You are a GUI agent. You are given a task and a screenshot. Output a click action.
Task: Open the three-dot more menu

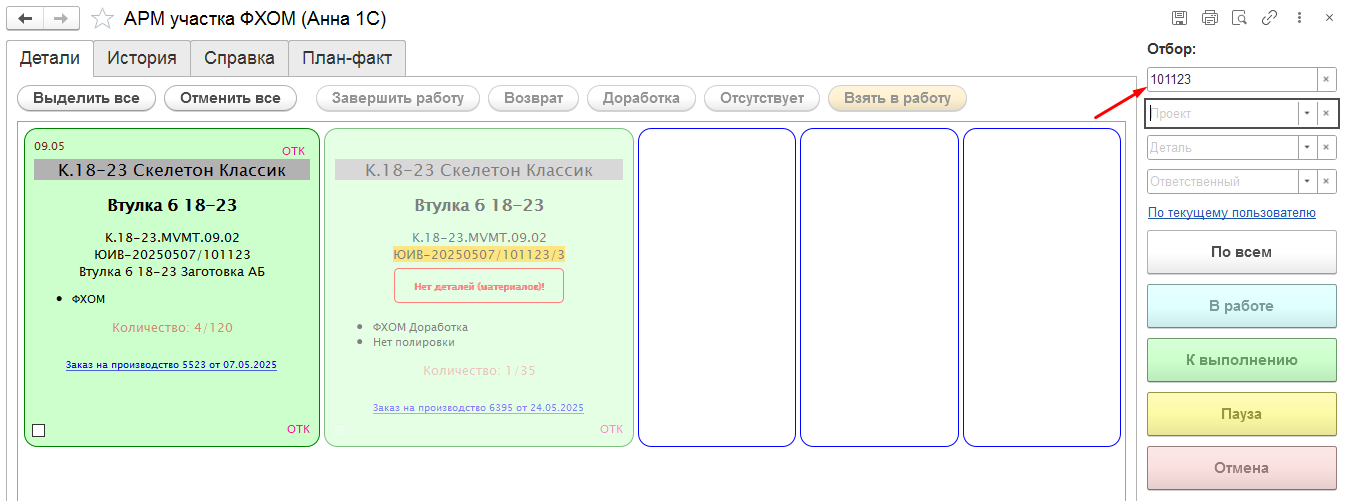pyautogui.click(x=1299, y=18)
